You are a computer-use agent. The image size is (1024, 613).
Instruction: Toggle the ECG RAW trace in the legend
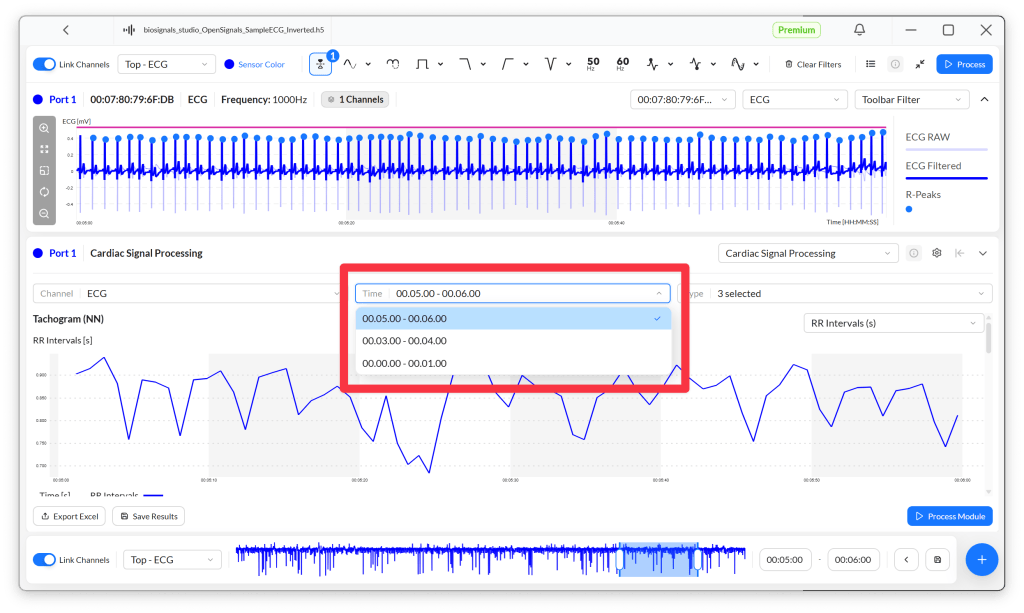[946, 140]
